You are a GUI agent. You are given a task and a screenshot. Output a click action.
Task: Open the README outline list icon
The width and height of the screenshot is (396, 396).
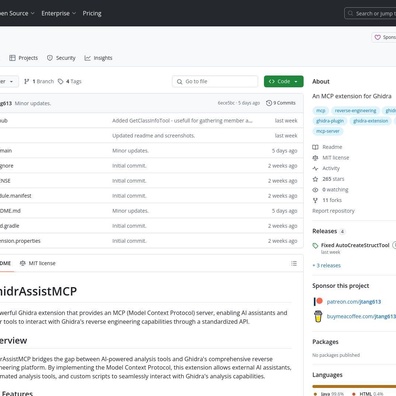point(294,264)
